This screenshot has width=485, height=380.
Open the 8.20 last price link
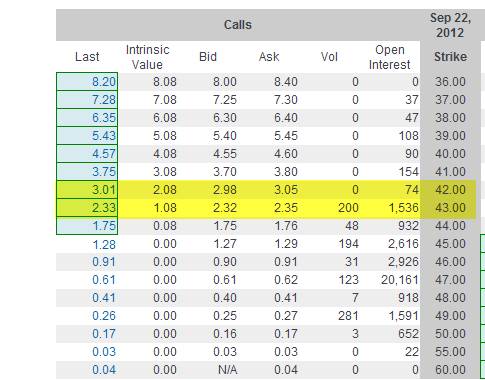pos(104,82)
